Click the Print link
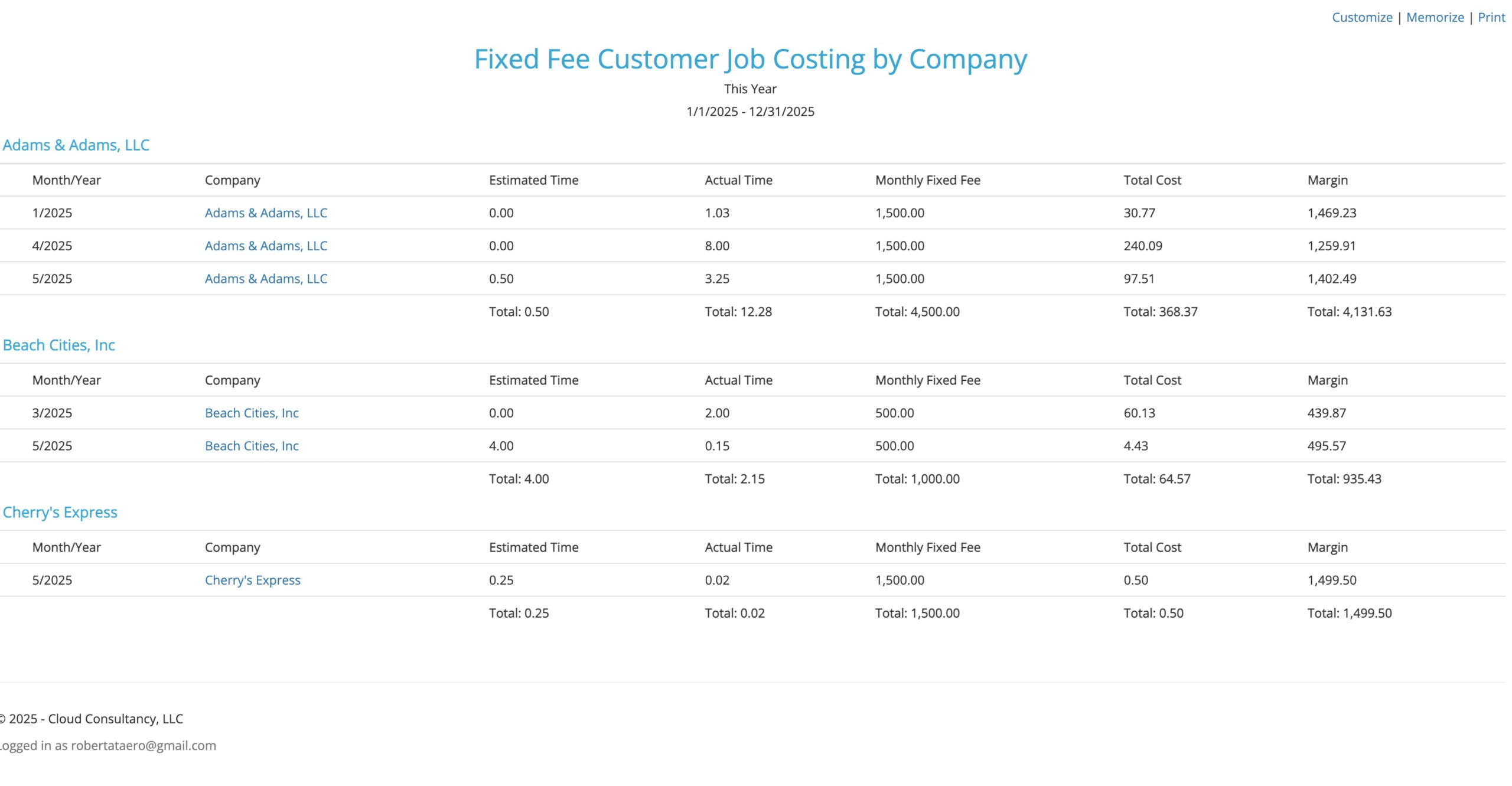This screenshot has height=786, width=1512. coord(1491,17)
